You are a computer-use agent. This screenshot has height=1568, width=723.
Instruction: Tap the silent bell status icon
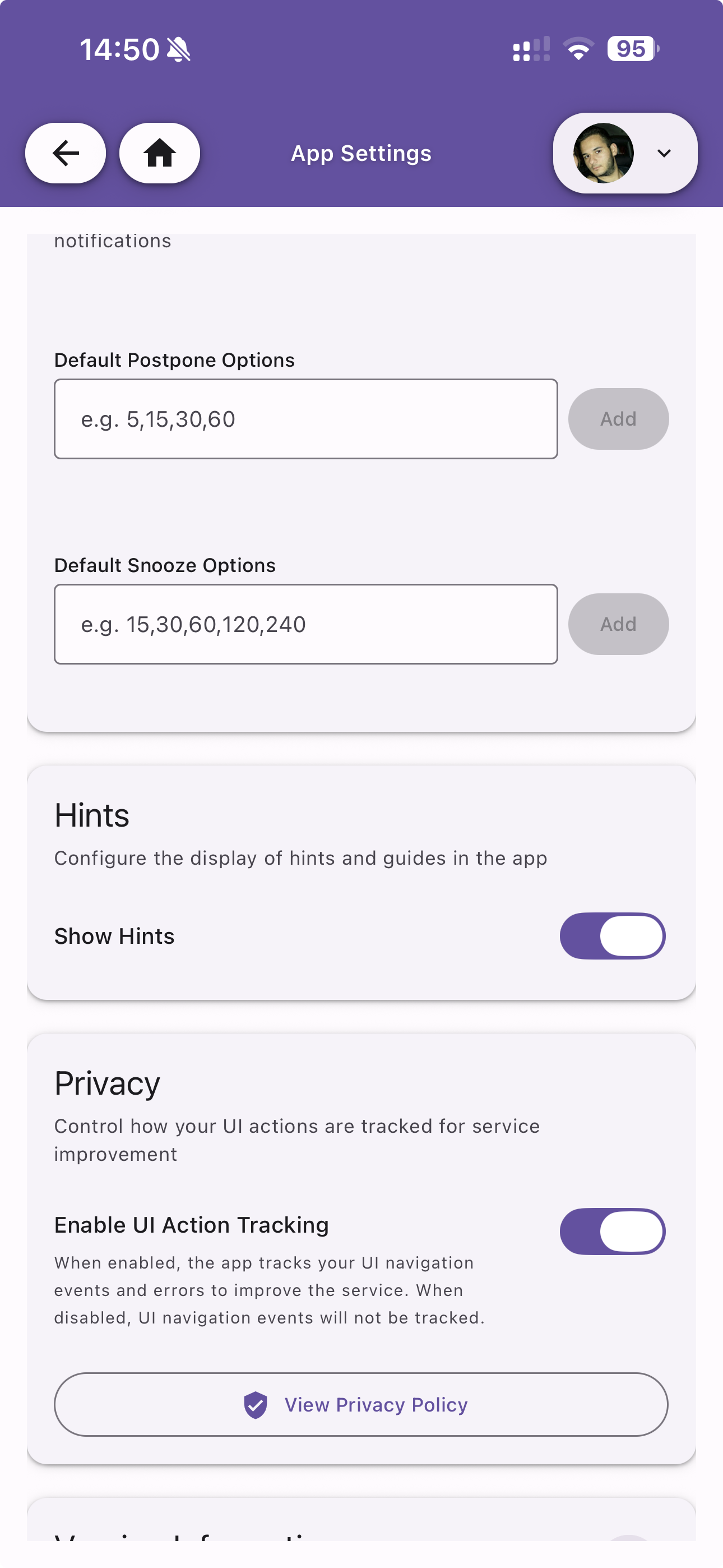[x=178, y=49]
